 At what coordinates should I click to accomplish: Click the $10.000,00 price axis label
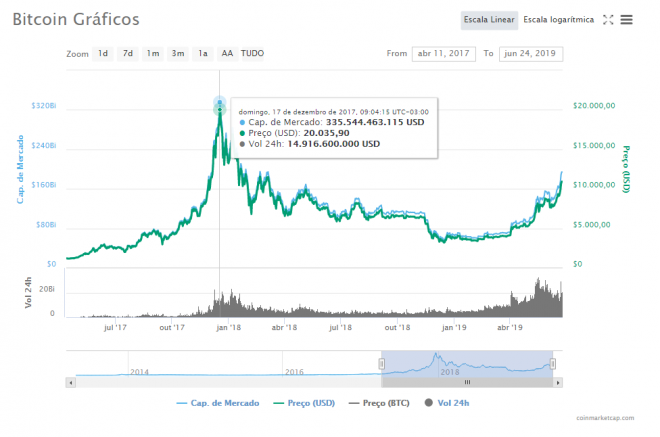point(594,185)
